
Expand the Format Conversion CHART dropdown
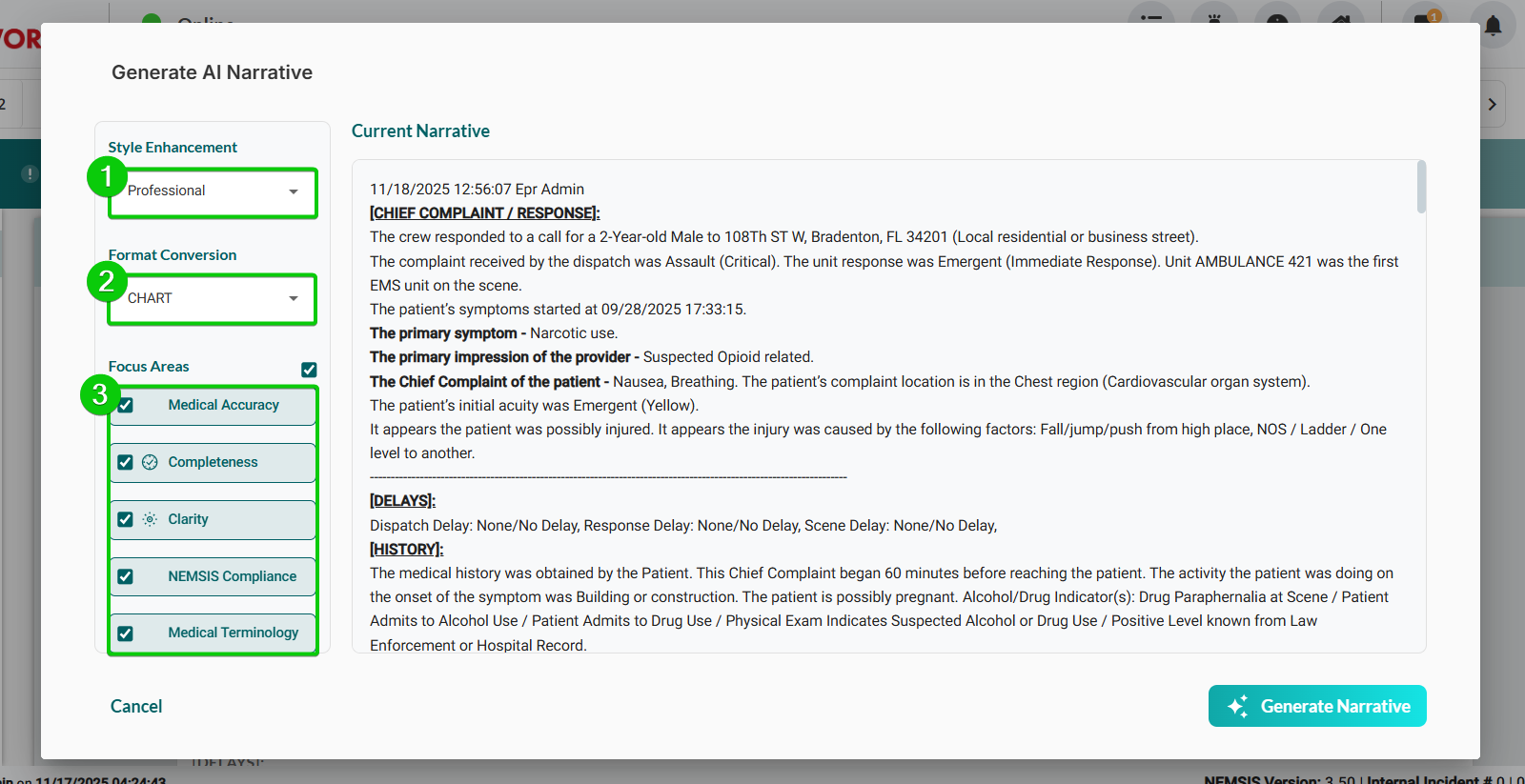(x=213, y=299)
